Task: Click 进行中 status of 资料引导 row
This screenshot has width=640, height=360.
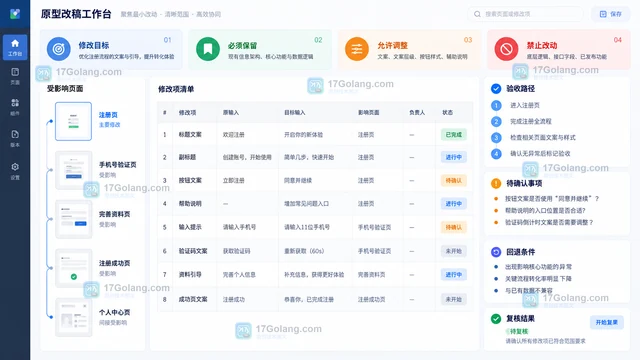Action: [x=453, y=275]
